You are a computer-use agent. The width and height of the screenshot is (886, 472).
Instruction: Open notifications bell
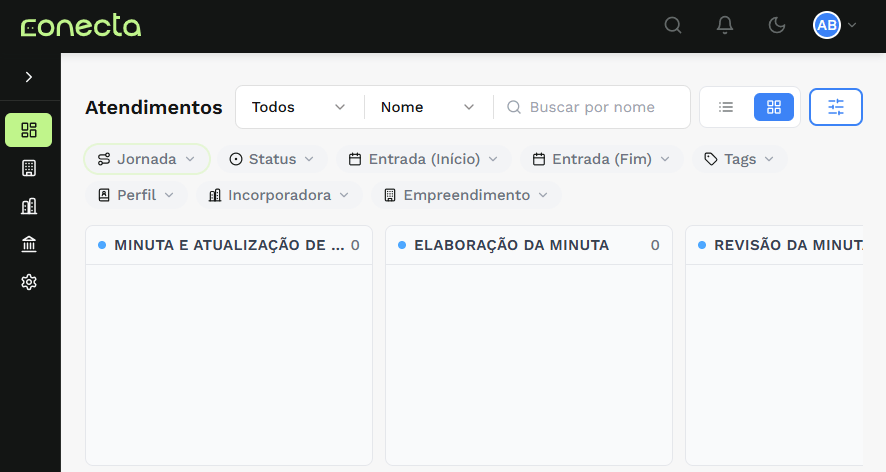click(x=725, y=25)
